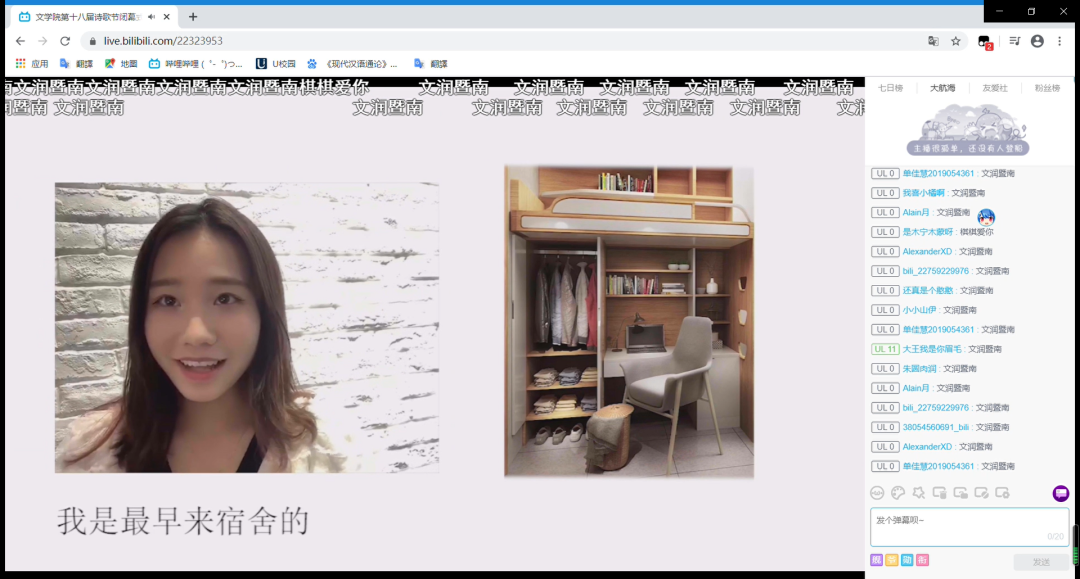The image size is (1080, 579).
Task: Switch to the 粉丝榜 tab
Action: [1047, 88]
